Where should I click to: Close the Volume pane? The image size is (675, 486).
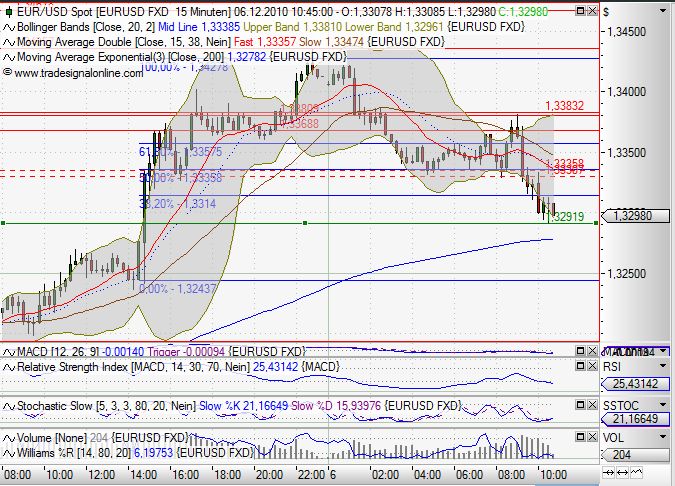point(592,437)
